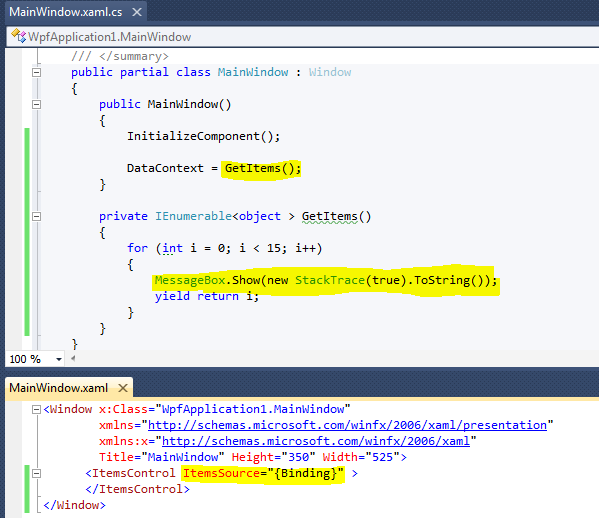Click the highlighted GetItems() call
599x518 pixels.
[x=262, y=168]
